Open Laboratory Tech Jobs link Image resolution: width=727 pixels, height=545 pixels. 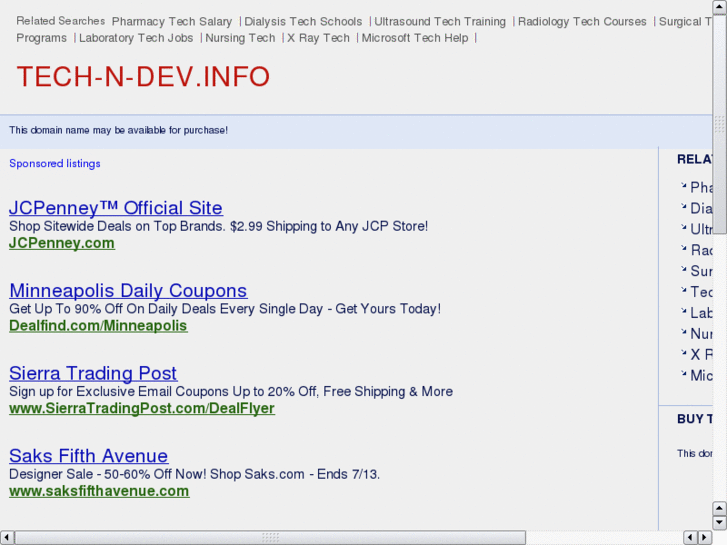[x=136, y=38]
